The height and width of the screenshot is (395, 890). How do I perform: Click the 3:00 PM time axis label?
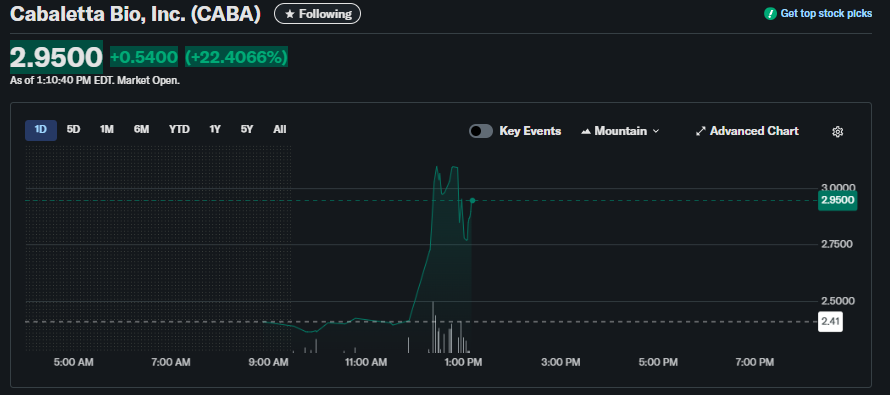click(561, 362)
